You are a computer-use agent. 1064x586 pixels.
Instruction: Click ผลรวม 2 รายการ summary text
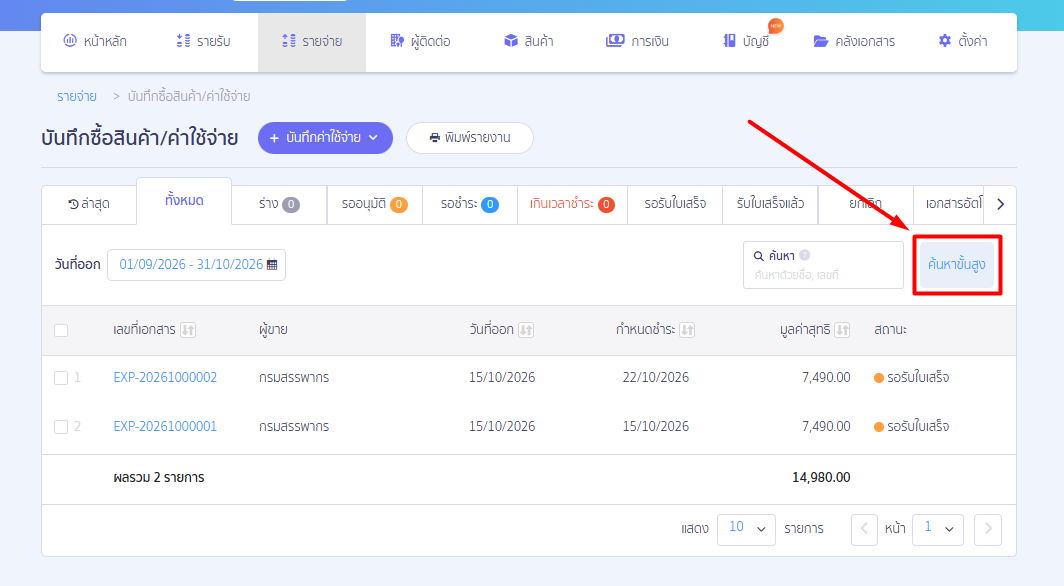(159, 477)
